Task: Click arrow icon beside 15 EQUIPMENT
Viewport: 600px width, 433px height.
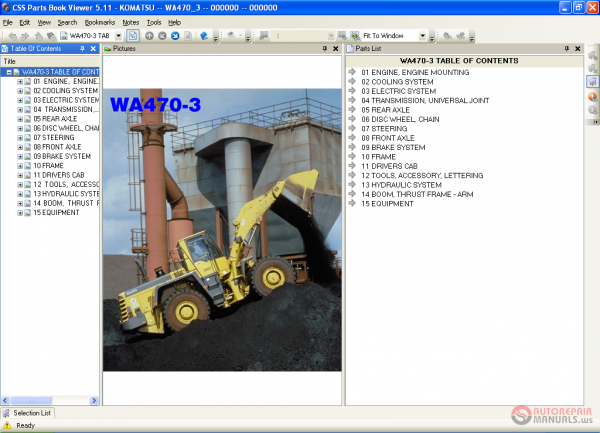Action: point(352,203)
